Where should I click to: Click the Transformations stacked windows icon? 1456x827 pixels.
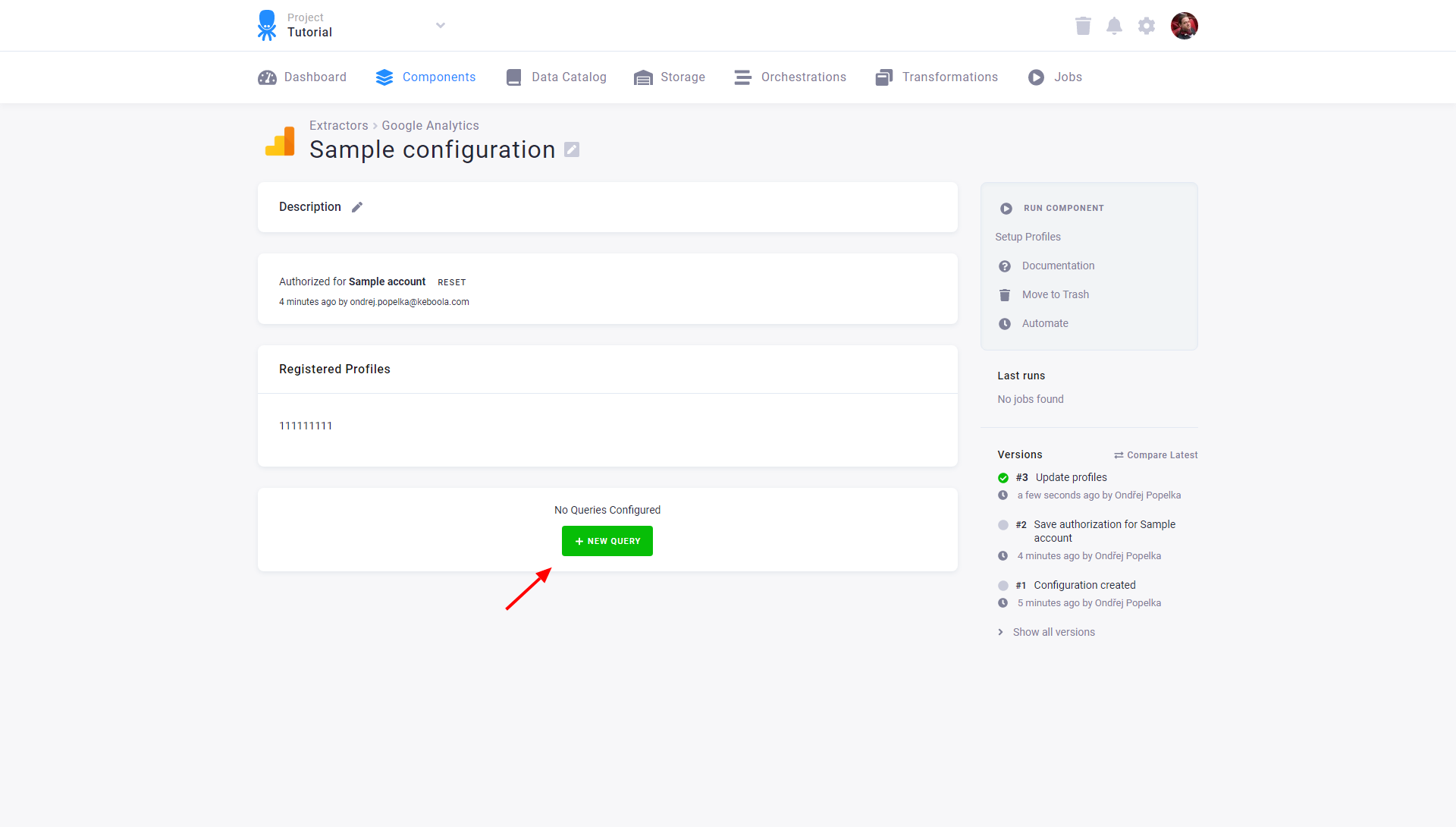[883, 77]
